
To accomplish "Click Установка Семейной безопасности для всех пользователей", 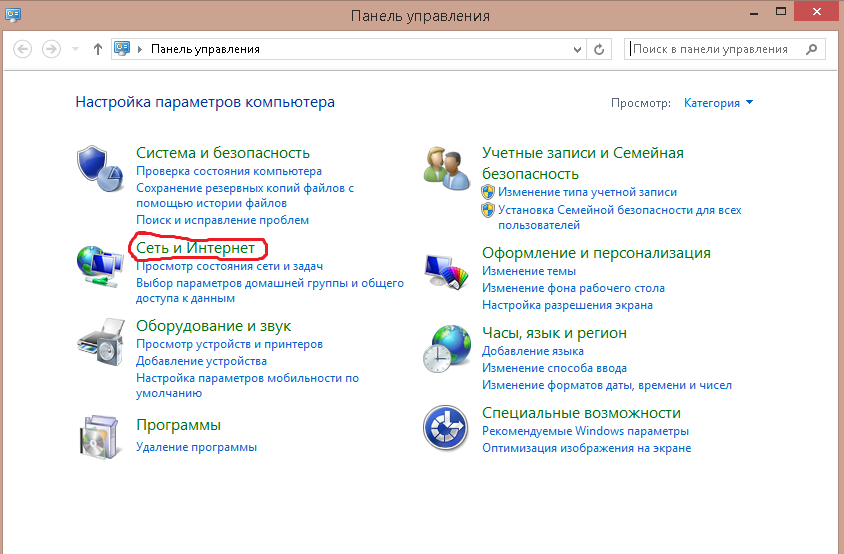I will pos(620,218).
